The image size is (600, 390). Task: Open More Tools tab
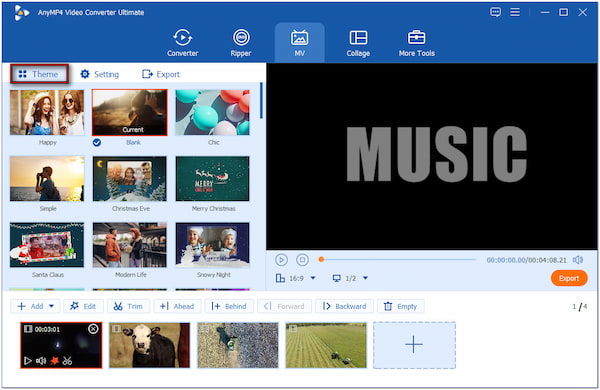tap(417, 43)
